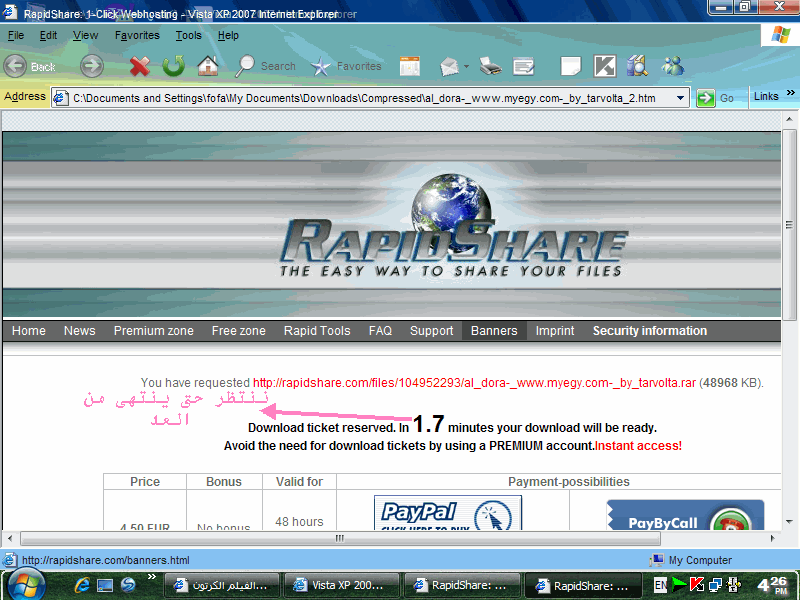The image size is (800, 600).
Task: Open the Free zone nav link
Action: click(x=239, y=331)
